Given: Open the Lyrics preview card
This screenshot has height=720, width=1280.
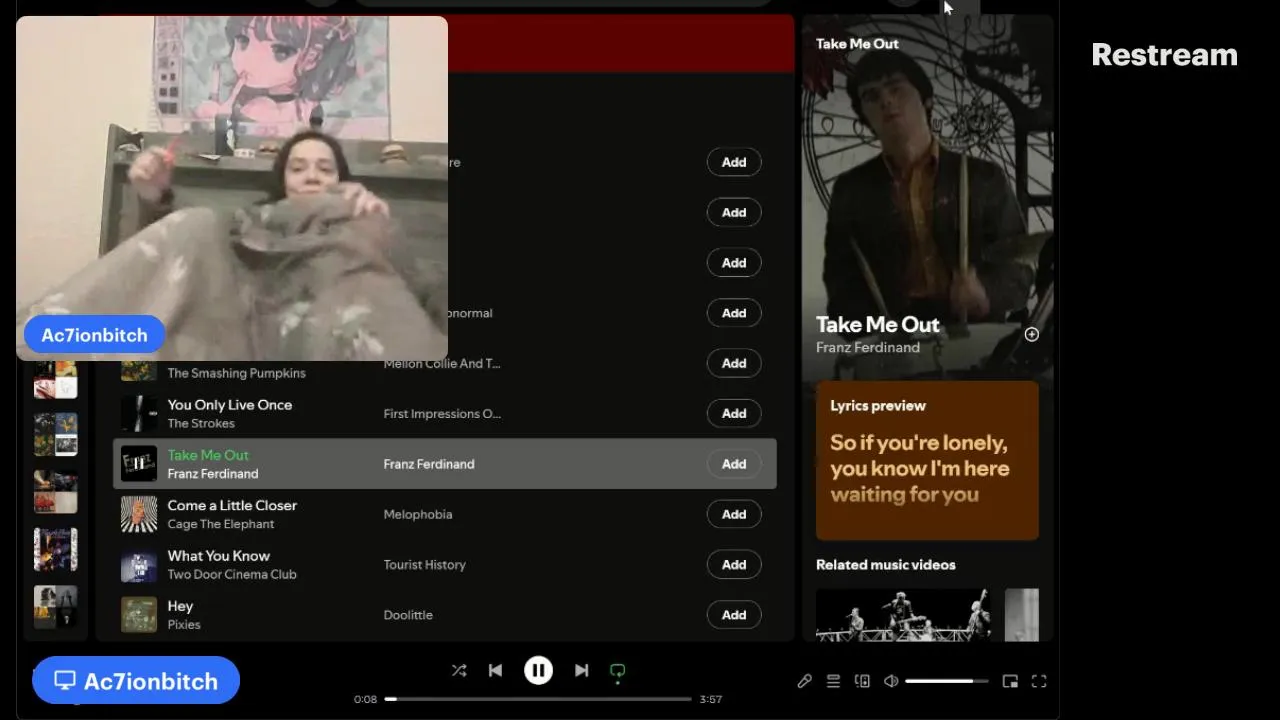Looking at the screenshot, I should pyautogui.click(x=927, y=460).
